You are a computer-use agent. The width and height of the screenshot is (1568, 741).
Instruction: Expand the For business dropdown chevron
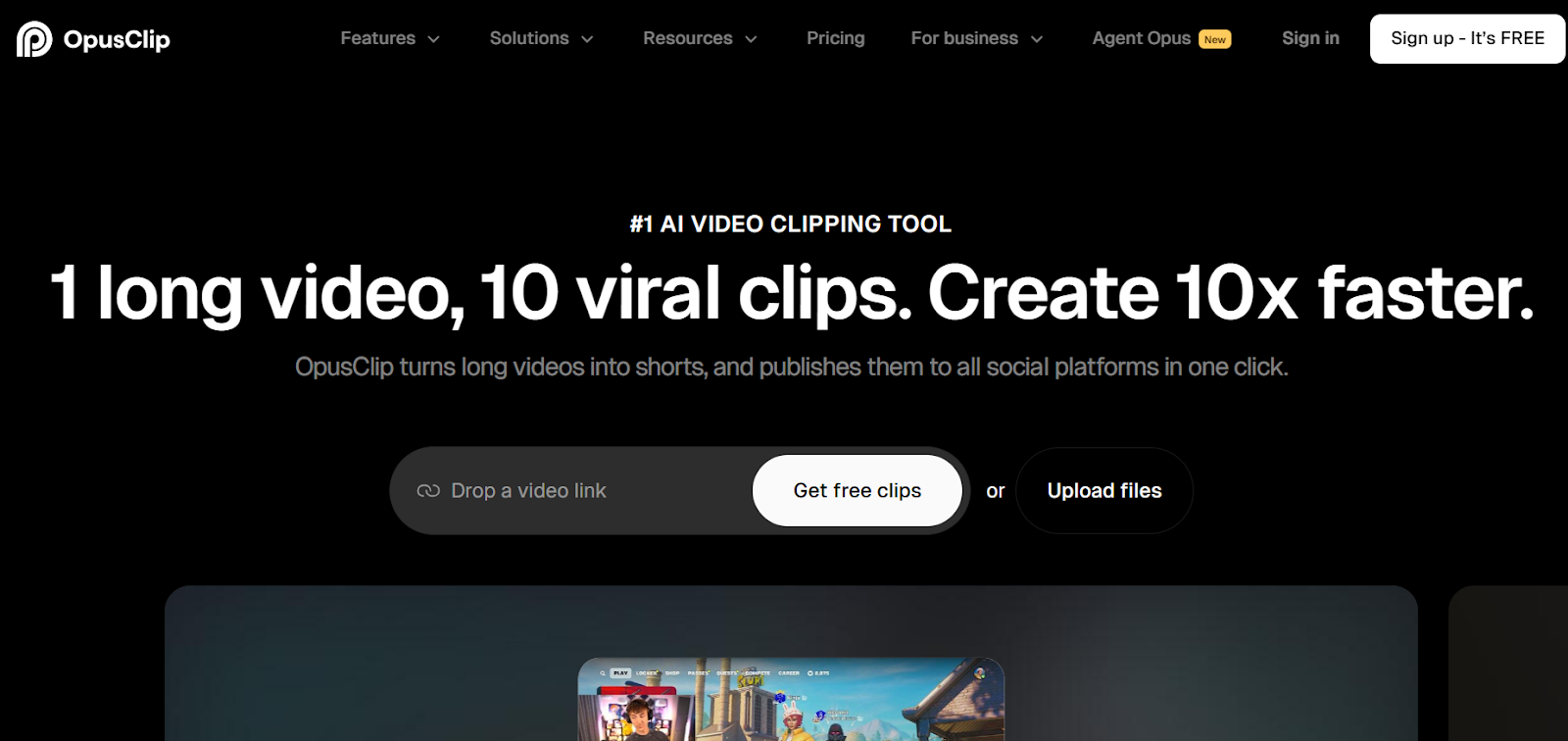pos(1037,39)
